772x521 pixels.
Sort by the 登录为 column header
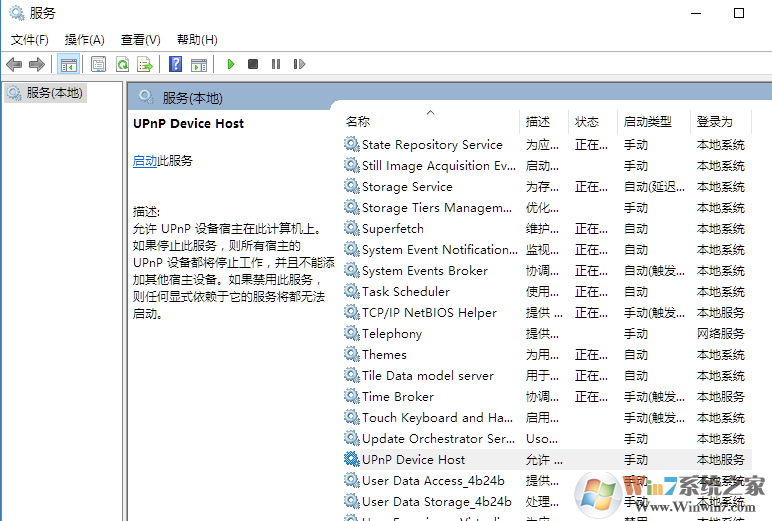[714, 122]
